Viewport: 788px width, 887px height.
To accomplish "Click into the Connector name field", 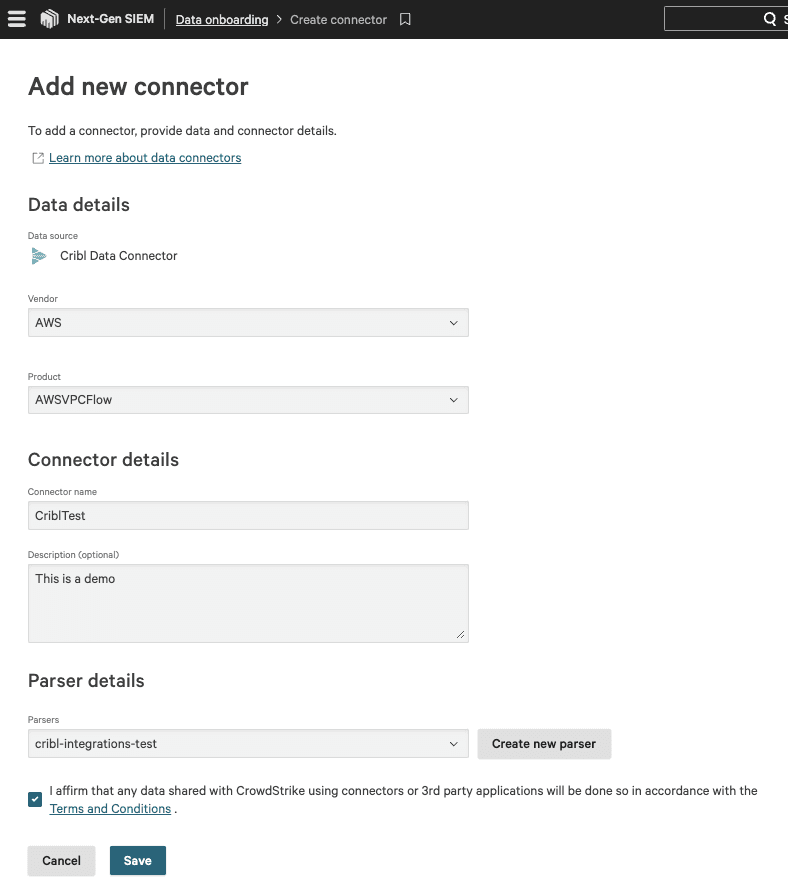I will [248, 516].
